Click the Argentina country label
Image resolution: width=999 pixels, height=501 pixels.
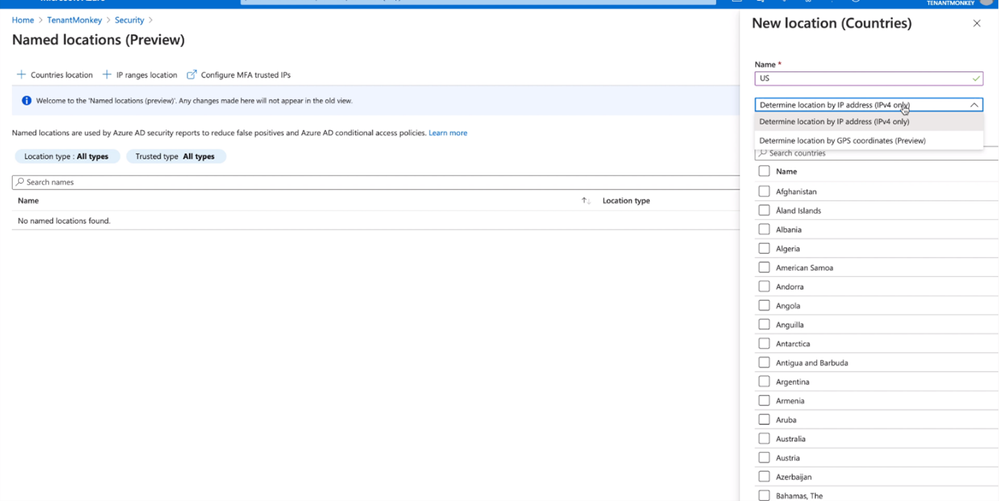(793, 382)
